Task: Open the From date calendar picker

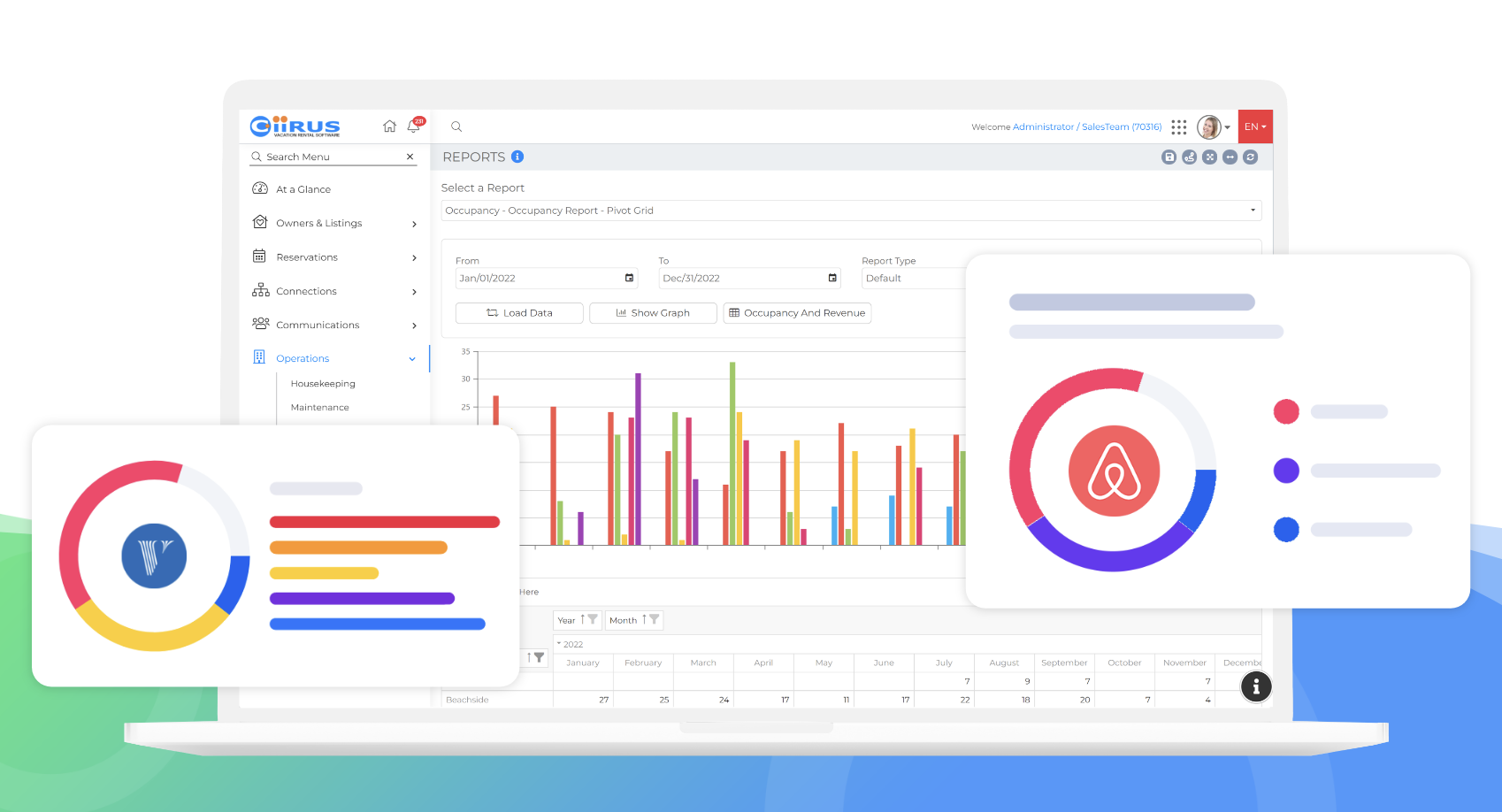Action: [x=629, y=278]
